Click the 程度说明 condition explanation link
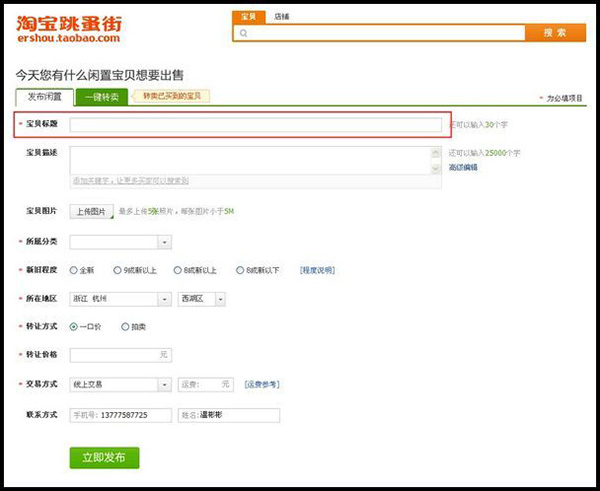 point(317,270)
